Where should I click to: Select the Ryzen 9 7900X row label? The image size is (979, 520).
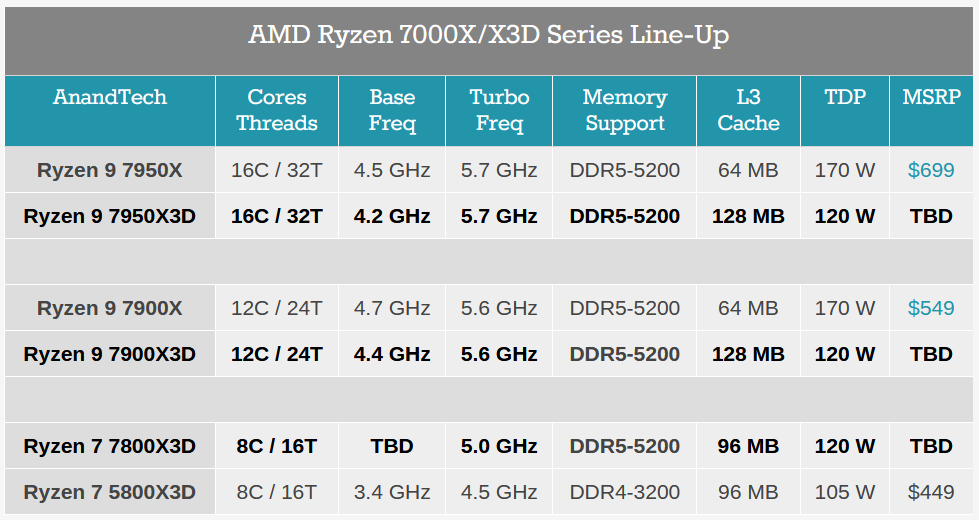click(x=110, y=308)
